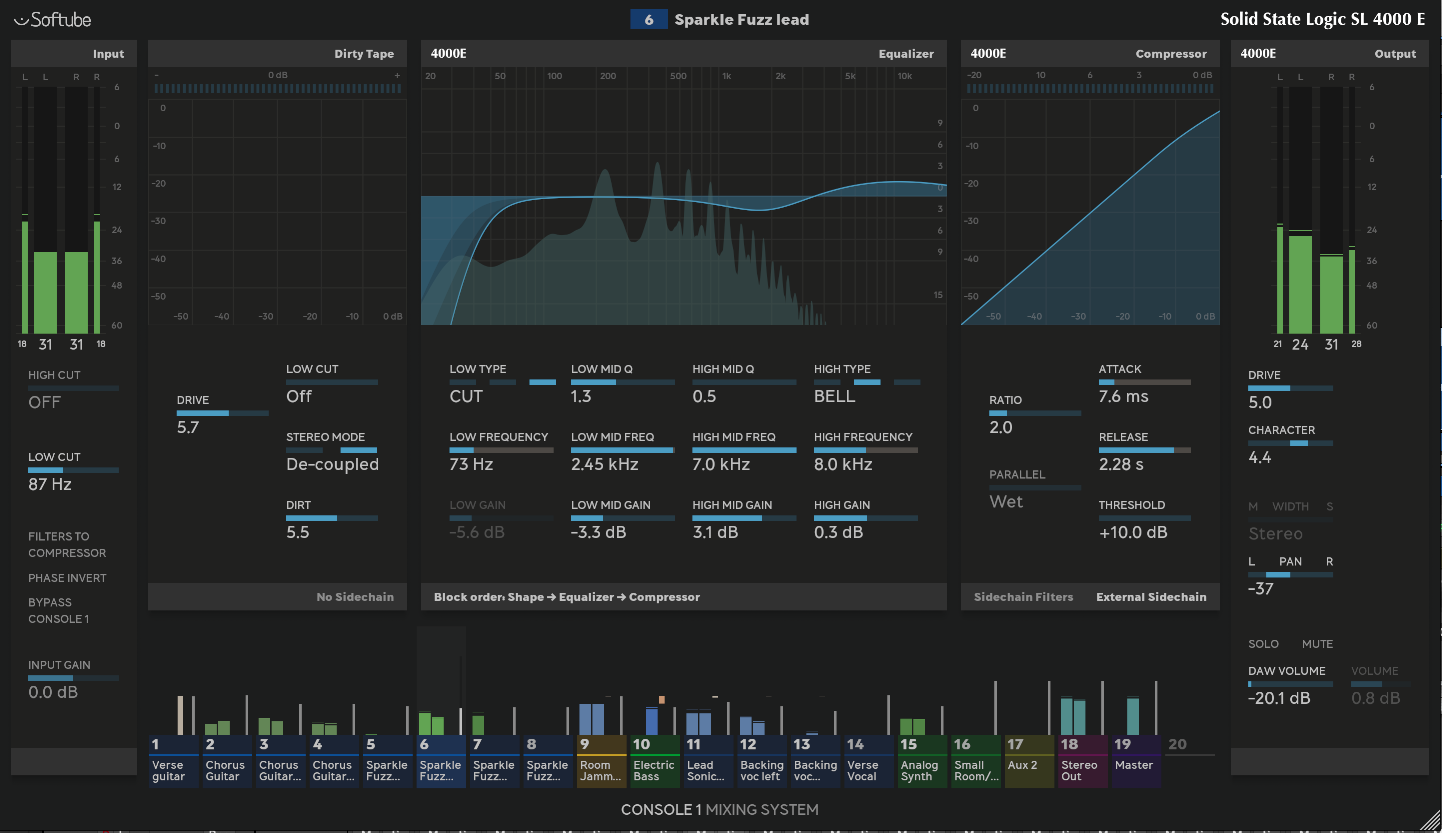Toggle Sidechain Filters option
Image resolution: width=1442 pixels, height=833 pixels.
coord(1023,597)
